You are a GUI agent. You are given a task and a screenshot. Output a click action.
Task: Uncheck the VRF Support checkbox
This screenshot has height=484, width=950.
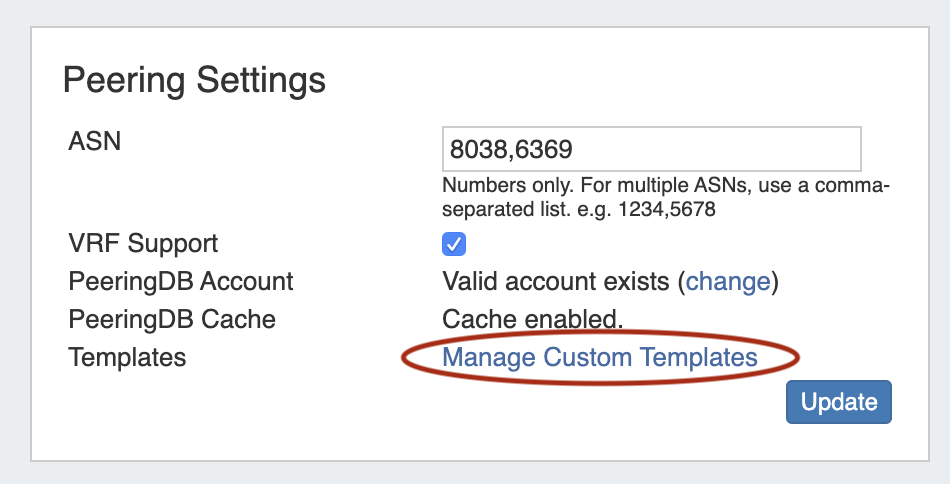pos(454,244)
